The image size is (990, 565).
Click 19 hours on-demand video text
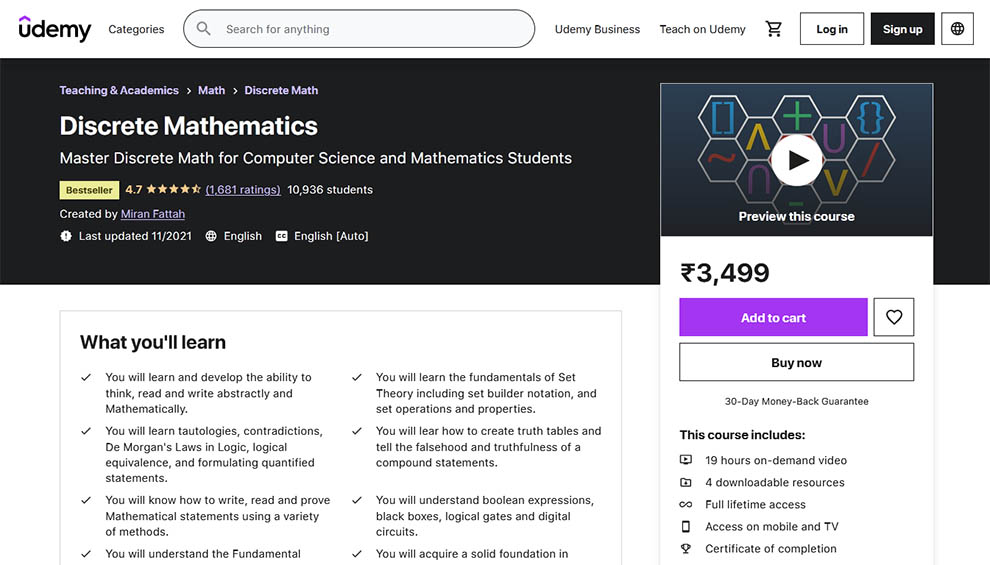[776, 460]
